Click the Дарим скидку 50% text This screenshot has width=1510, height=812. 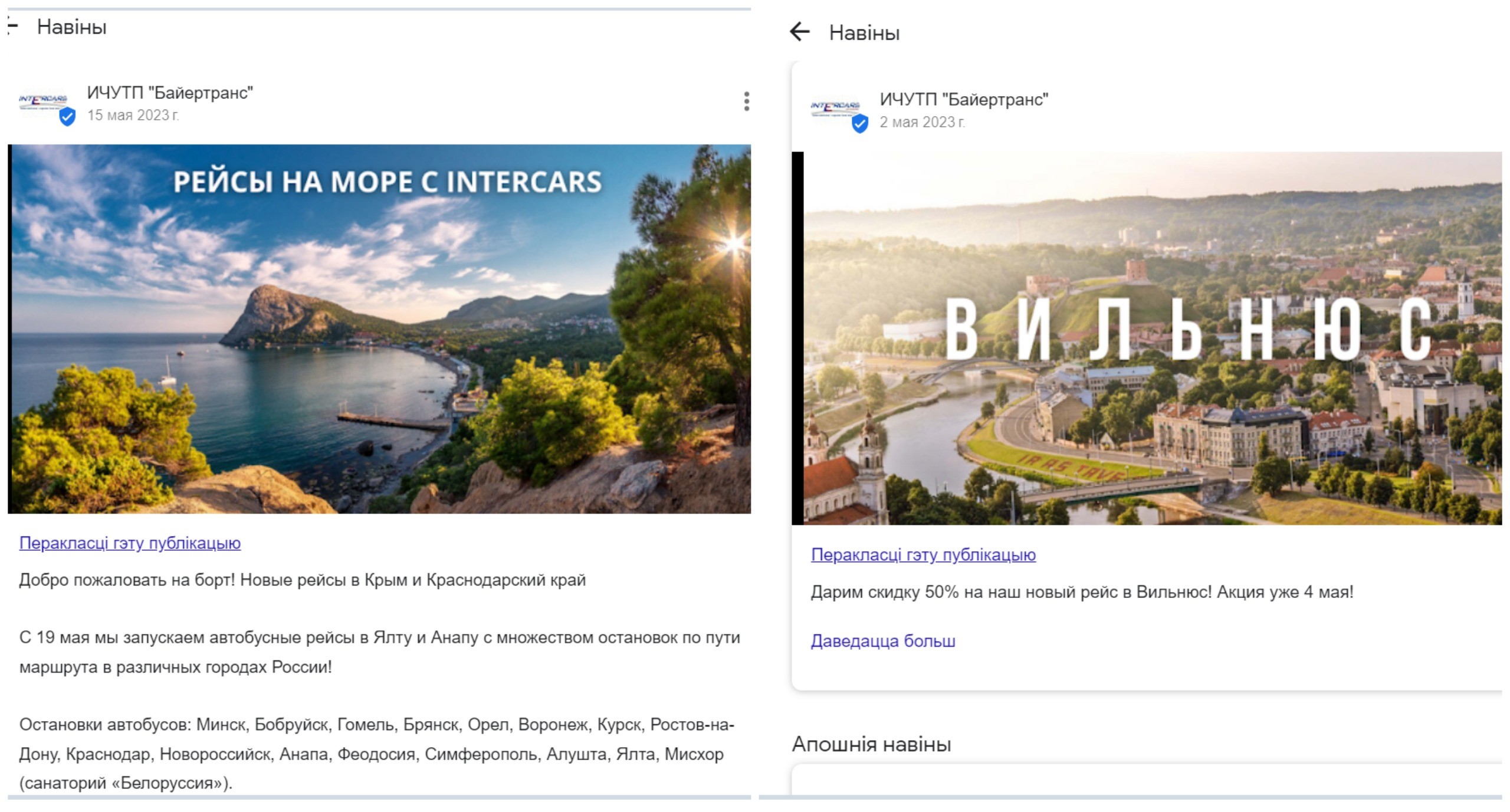click(1082, 592)
